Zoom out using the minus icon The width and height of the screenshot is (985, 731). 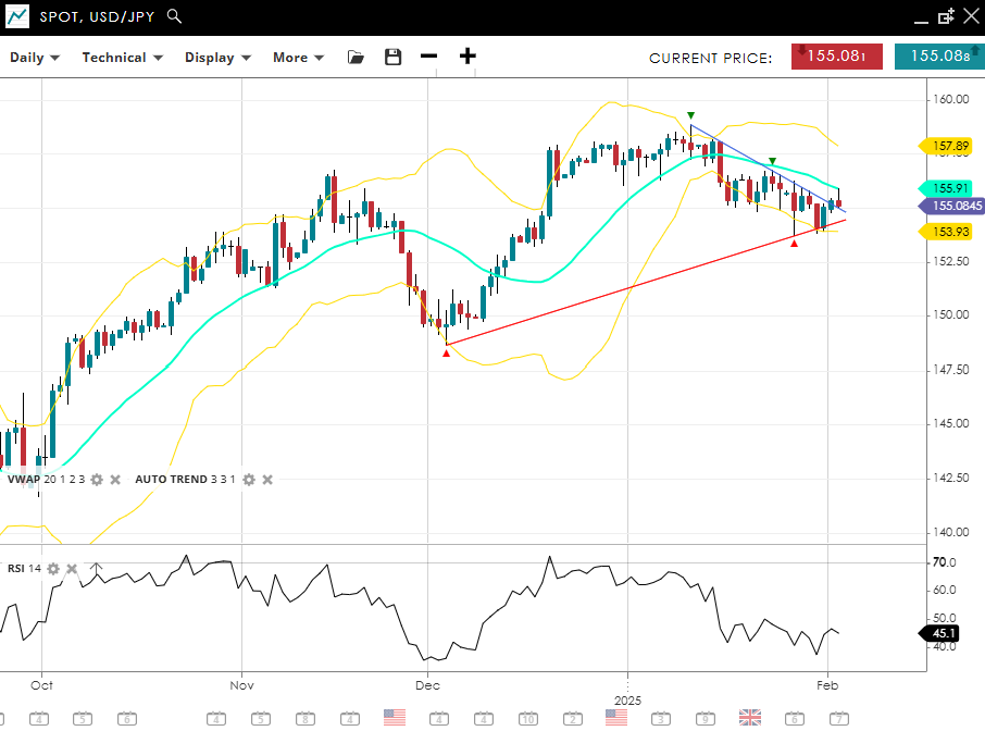point(429,56)
